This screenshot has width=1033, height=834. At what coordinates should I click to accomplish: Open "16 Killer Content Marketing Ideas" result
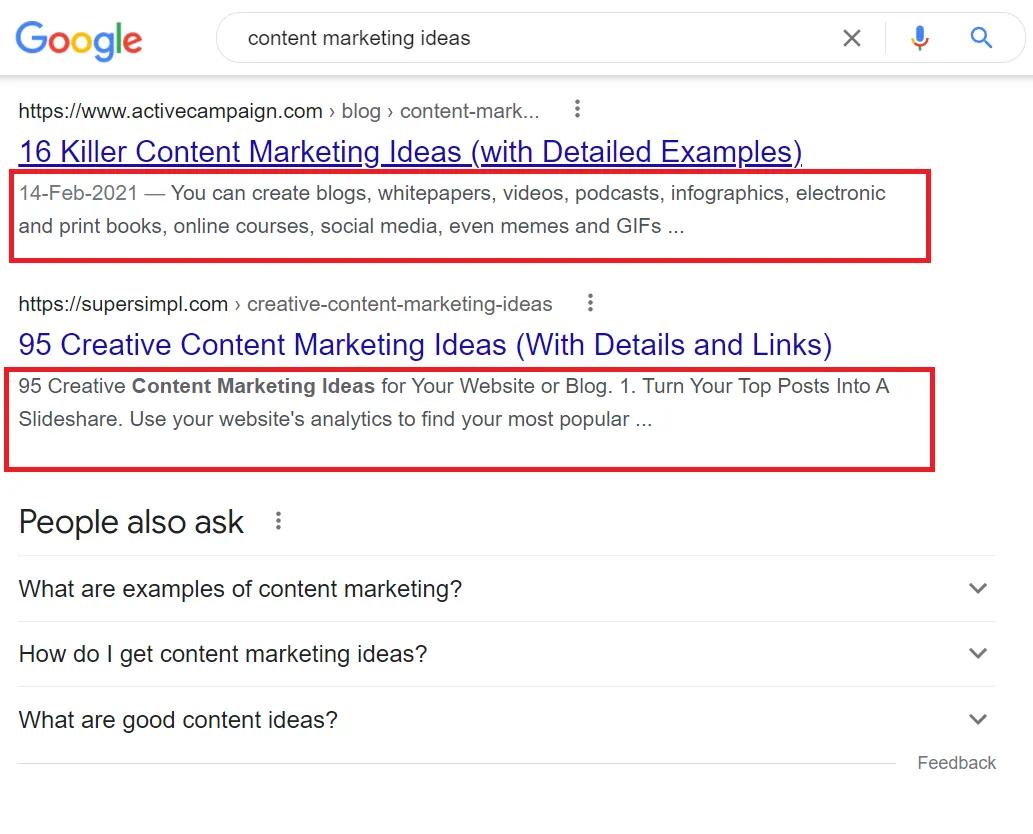coord(410,152)
